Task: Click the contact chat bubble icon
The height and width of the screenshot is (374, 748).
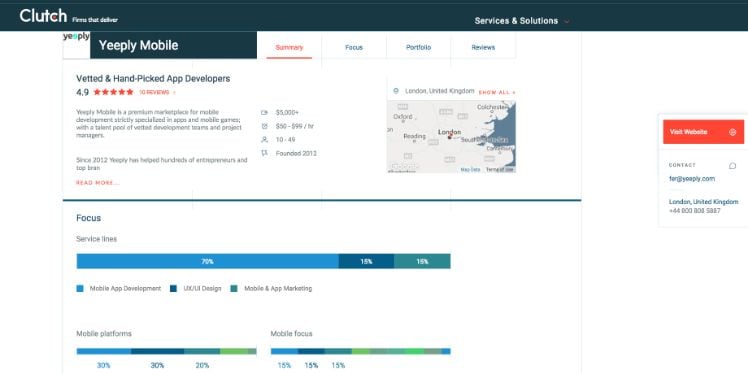Action: pyautogui.click(x=733, y=166)
